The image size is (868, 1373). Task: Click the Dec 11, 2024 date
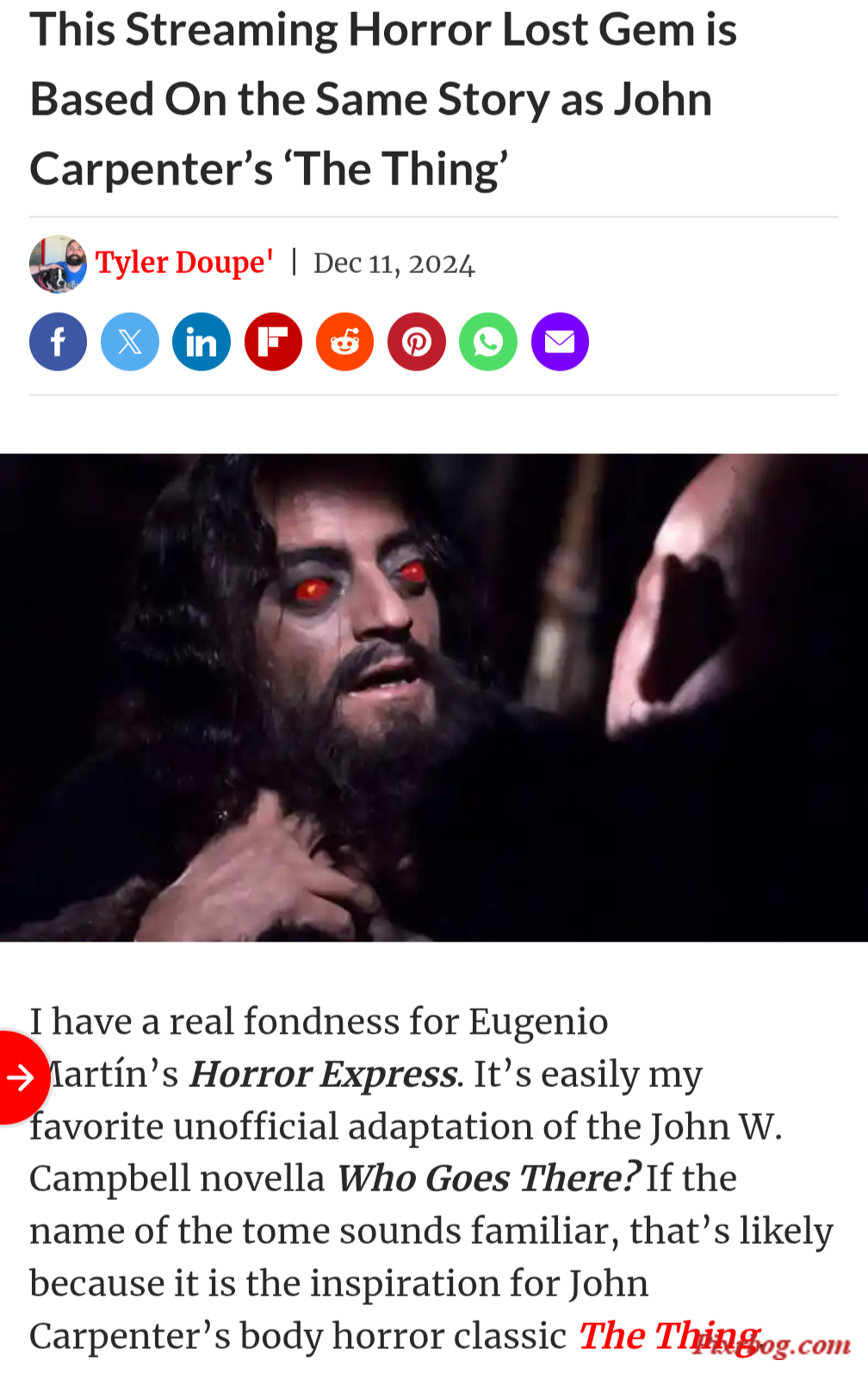click(x=394, y=264)
